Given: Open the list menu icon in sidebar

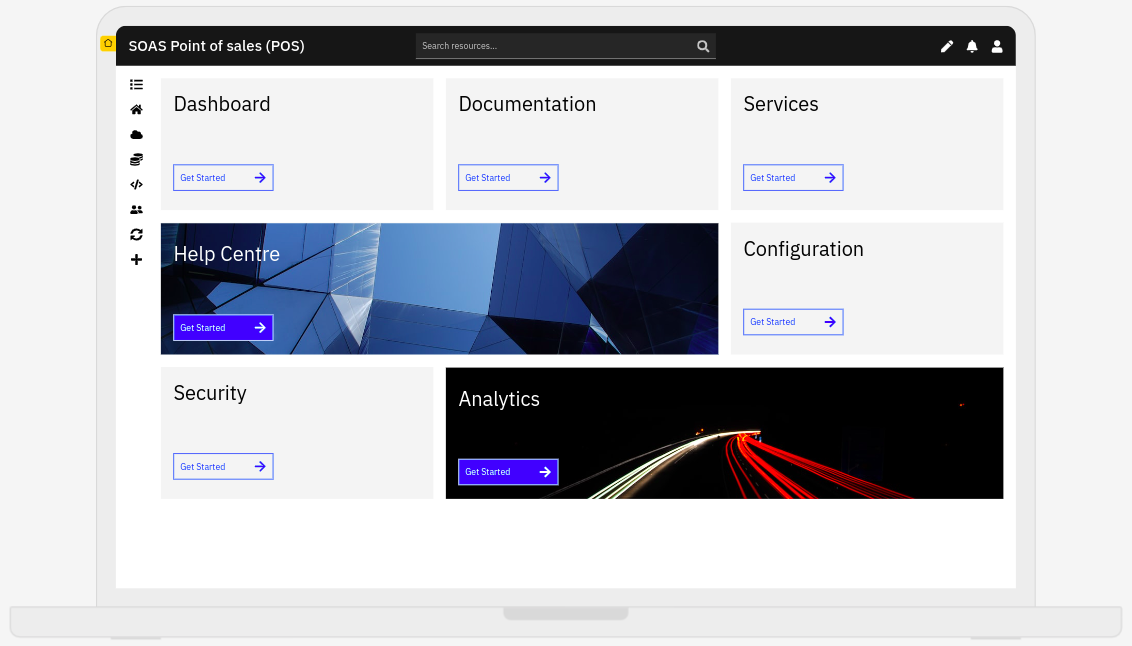Looking at the screenshot, I should pos(136,84).
